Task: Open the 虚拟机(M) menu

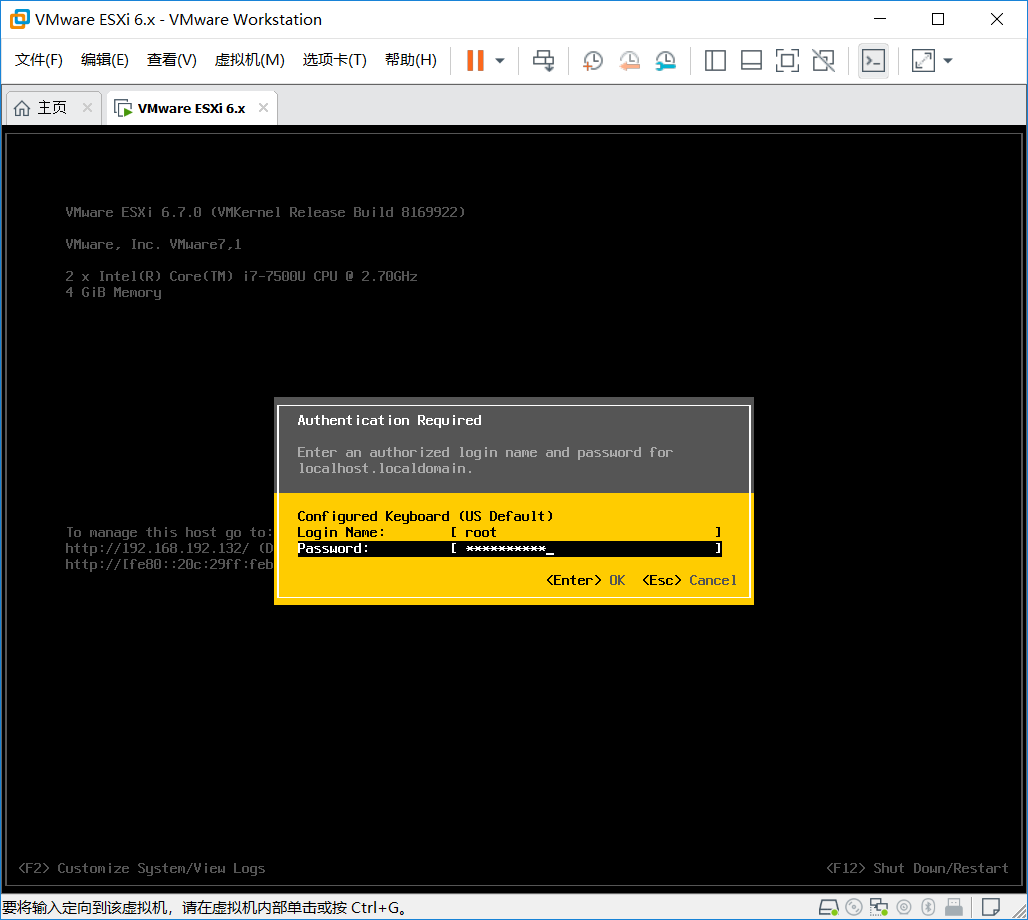Action: tap(249, 60)
